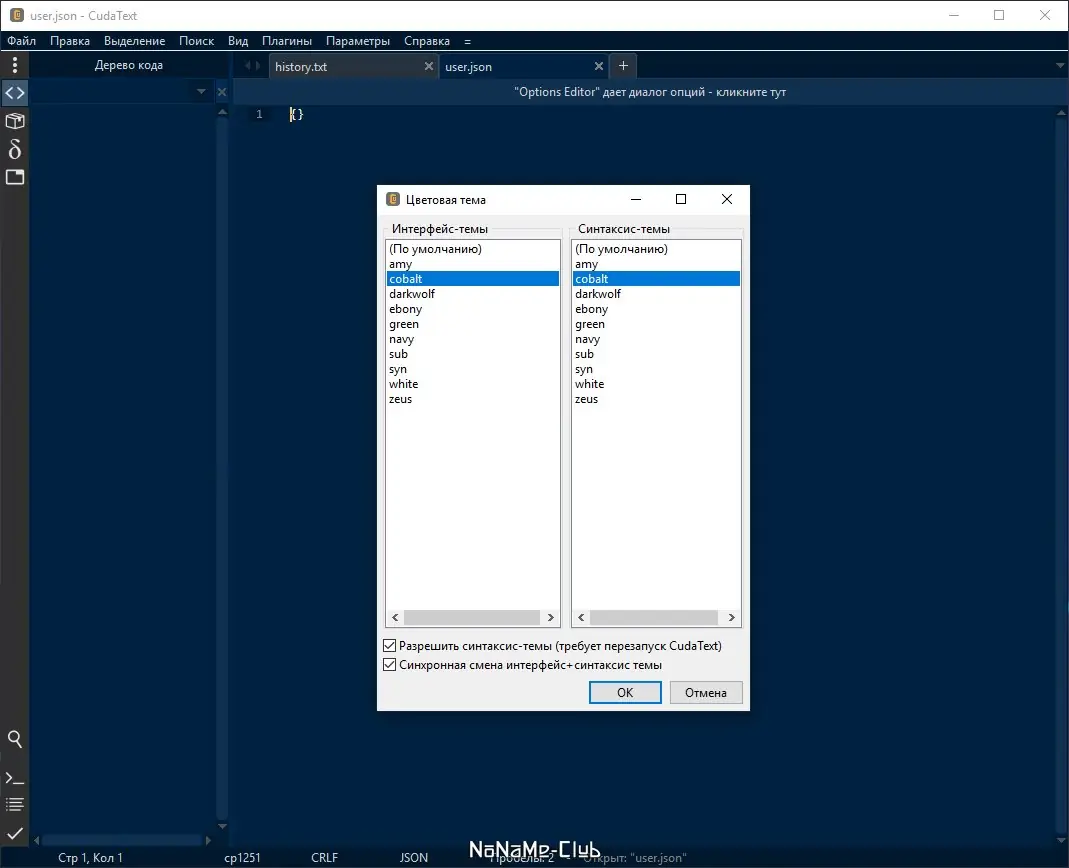
Task: Select 'navy' in Интерфейс-темы list
Action: (x=472, y=339)
